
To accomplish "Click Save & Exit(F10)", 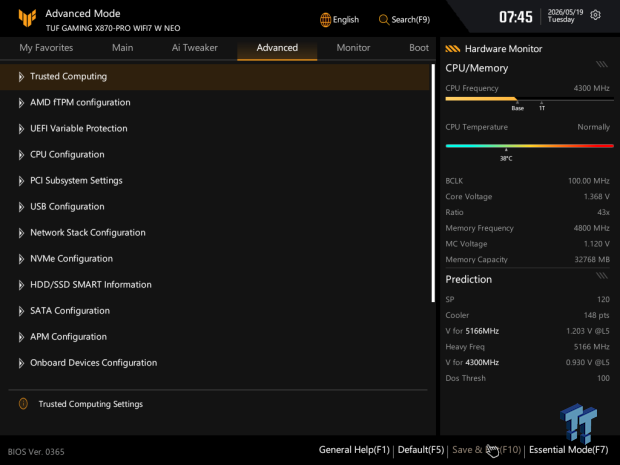I will [x=487, y=450].
